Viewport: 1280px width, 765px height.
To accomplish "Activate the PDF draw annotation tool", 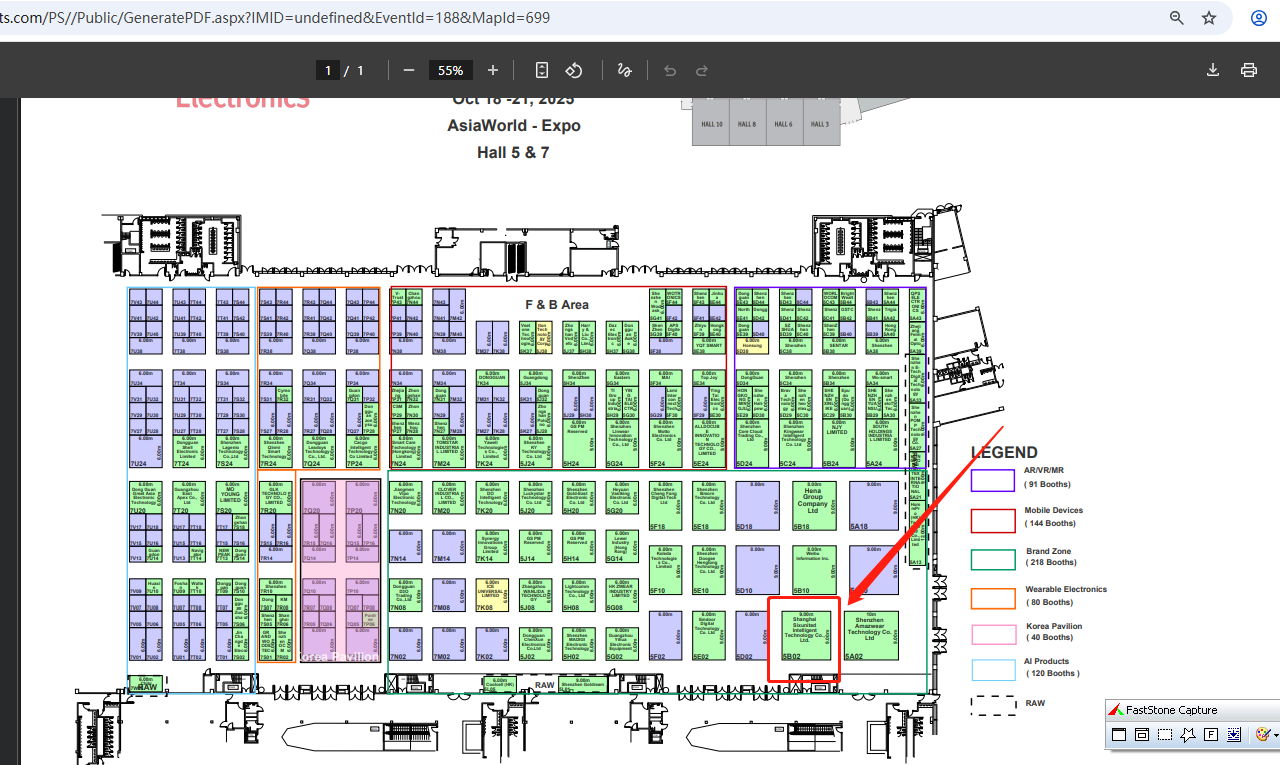I will [x=624, y=70].
